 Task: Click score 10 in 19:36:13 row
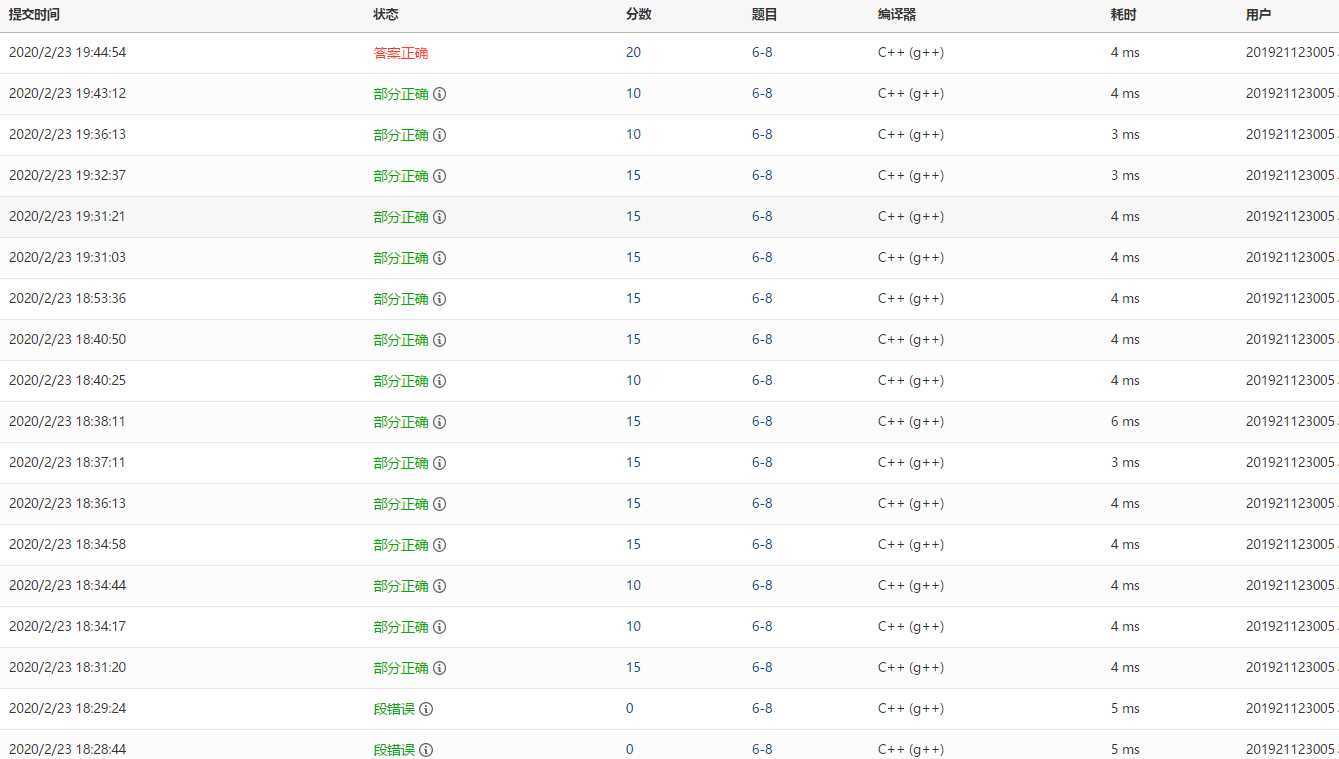coord(633,134)
